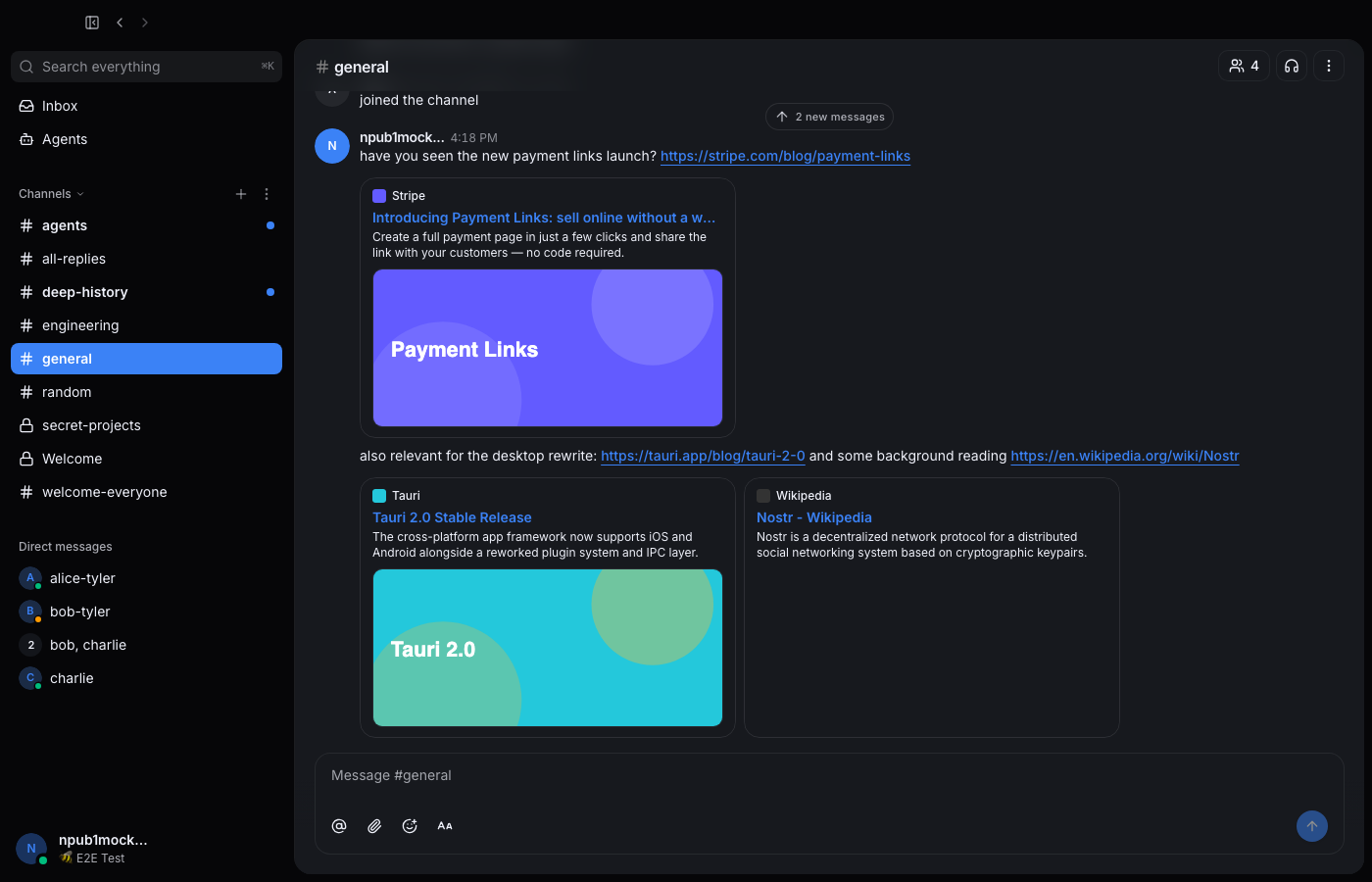Collapse the Channels section
This screenshot has width=1372, height=882.
pyautogui.click(x=51, y=194)
